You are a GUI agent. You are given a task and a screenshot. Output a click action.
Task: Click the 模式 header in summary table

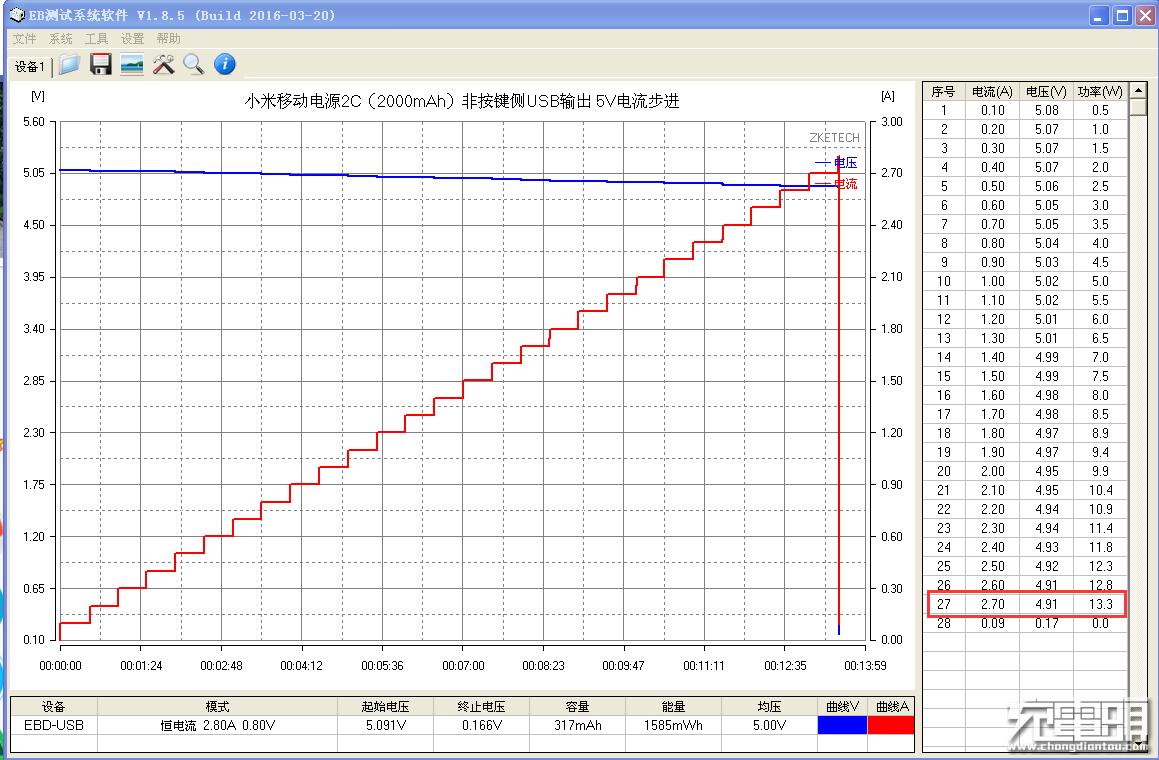click(217, 707)
